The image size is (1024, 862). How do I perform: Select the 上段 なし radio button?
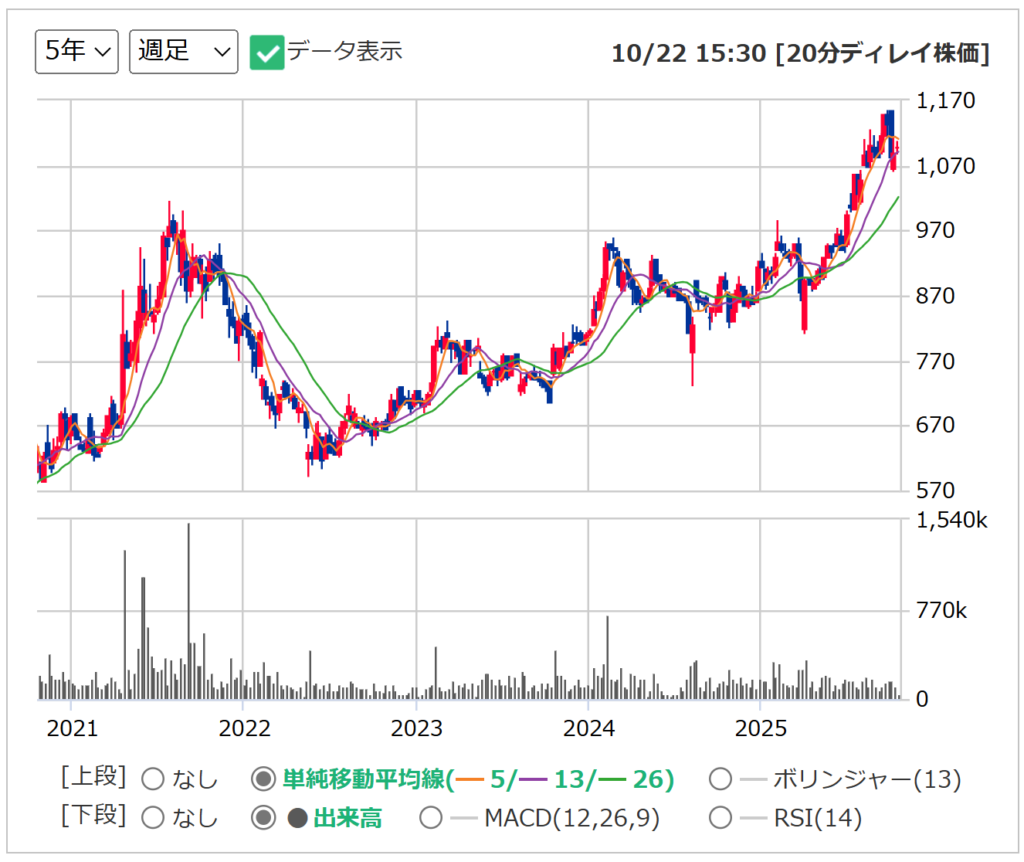point(153,779)
